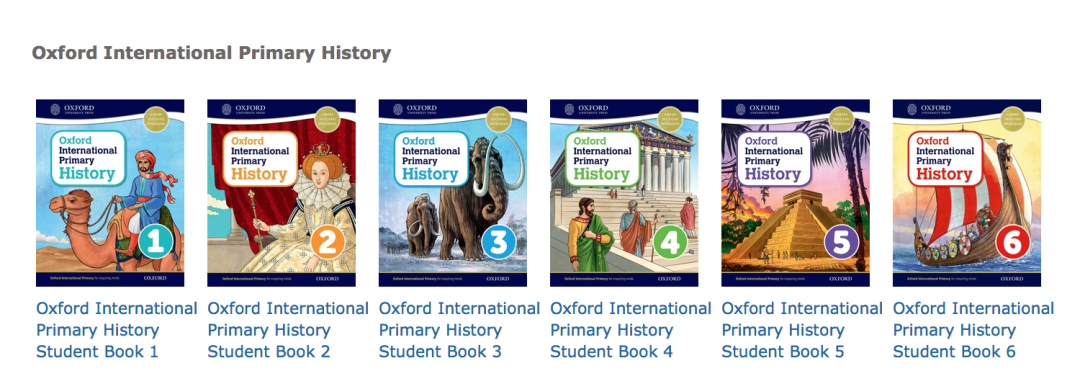Screen dimensions: 1080x389
Task: Click the Oxford International Primary History heading
Action: [211, 53]
